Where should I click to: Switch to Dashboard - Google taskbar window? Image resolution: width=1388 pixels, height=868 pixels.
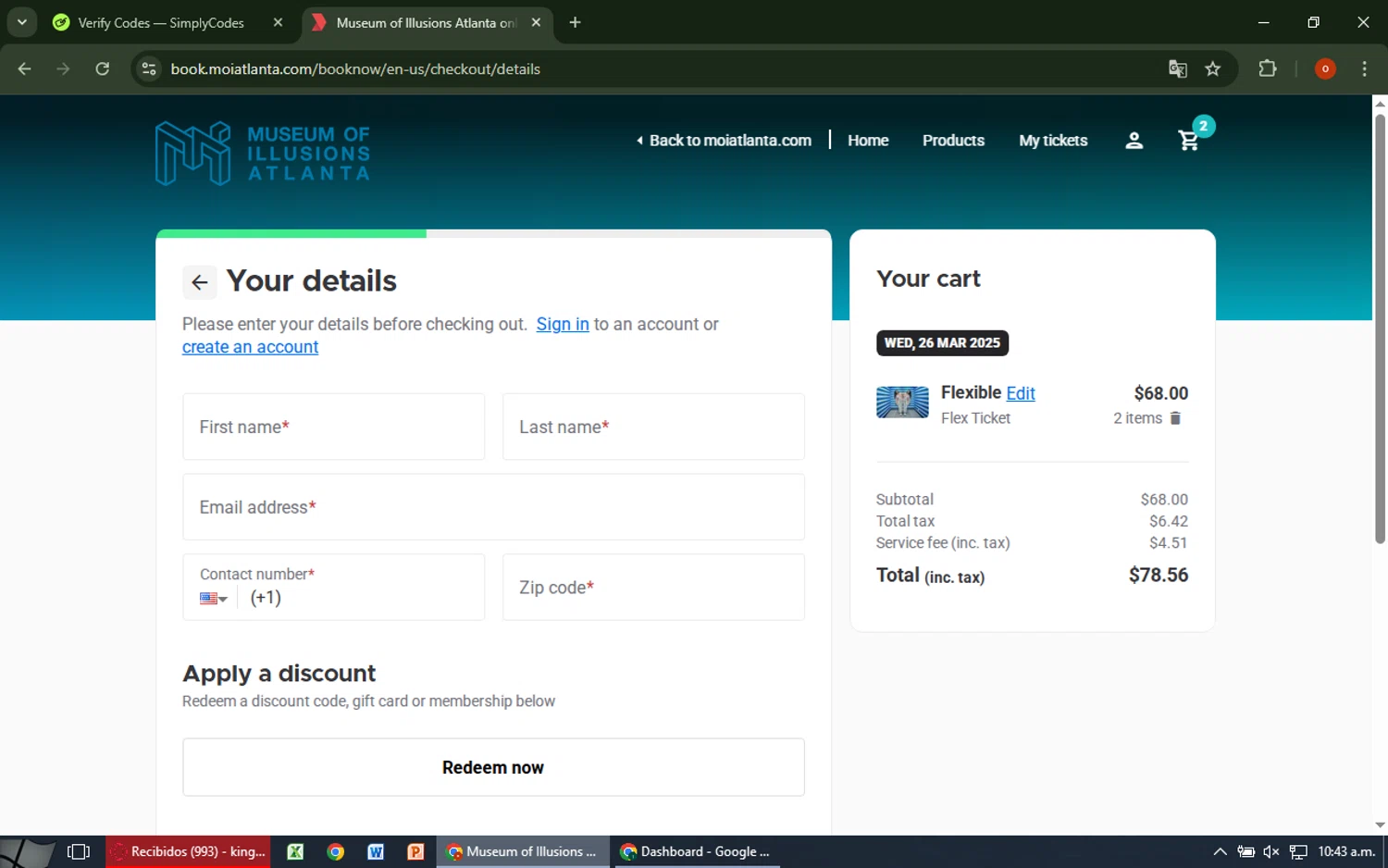click(695, 851)
